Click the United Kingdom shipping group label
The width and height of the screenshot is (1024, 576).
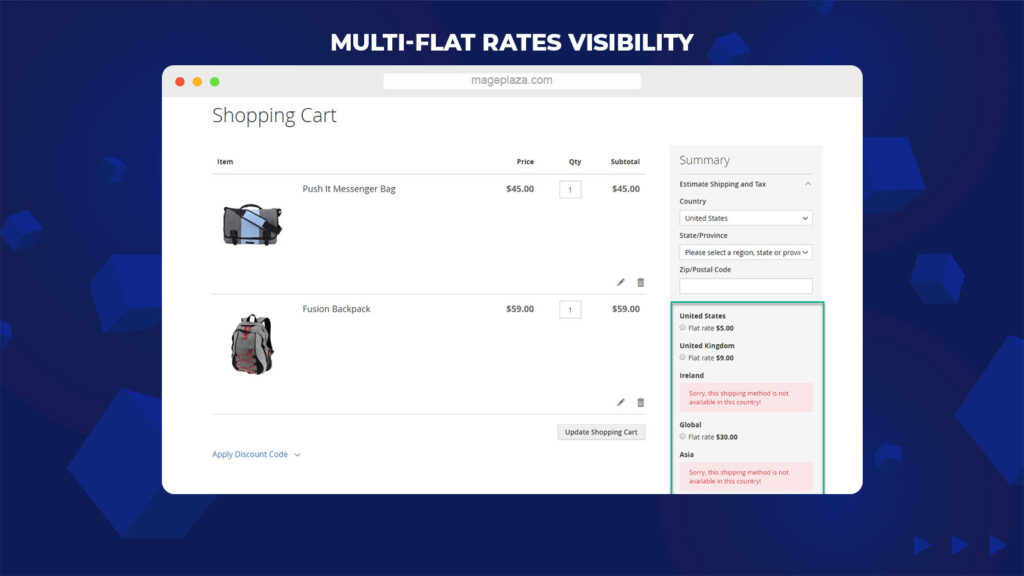click(707, 345)
